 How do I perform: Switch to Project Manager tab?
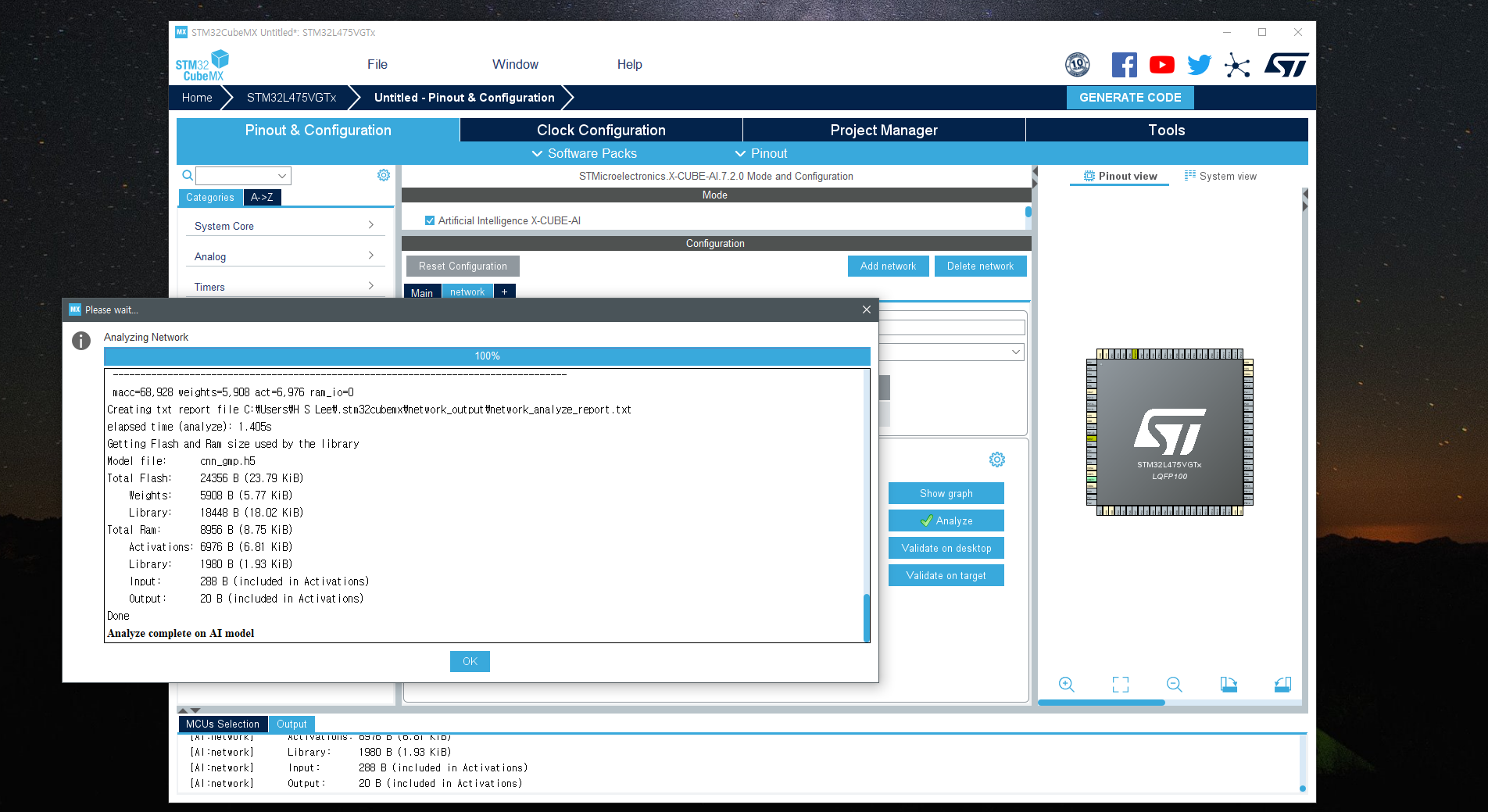point(884,130)
